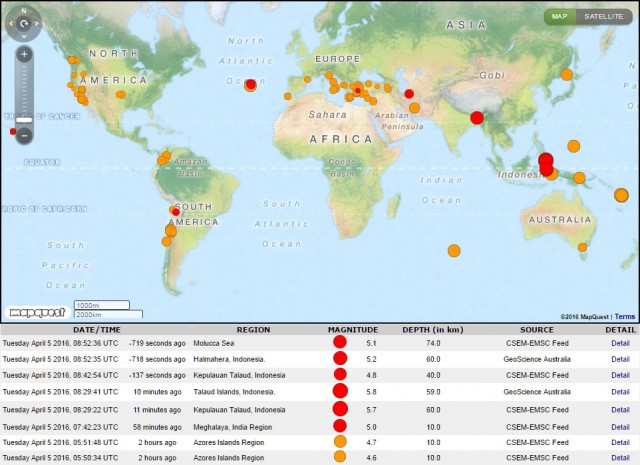Click orange marker in southern Indian Ocean

click(x=454, y=250)
